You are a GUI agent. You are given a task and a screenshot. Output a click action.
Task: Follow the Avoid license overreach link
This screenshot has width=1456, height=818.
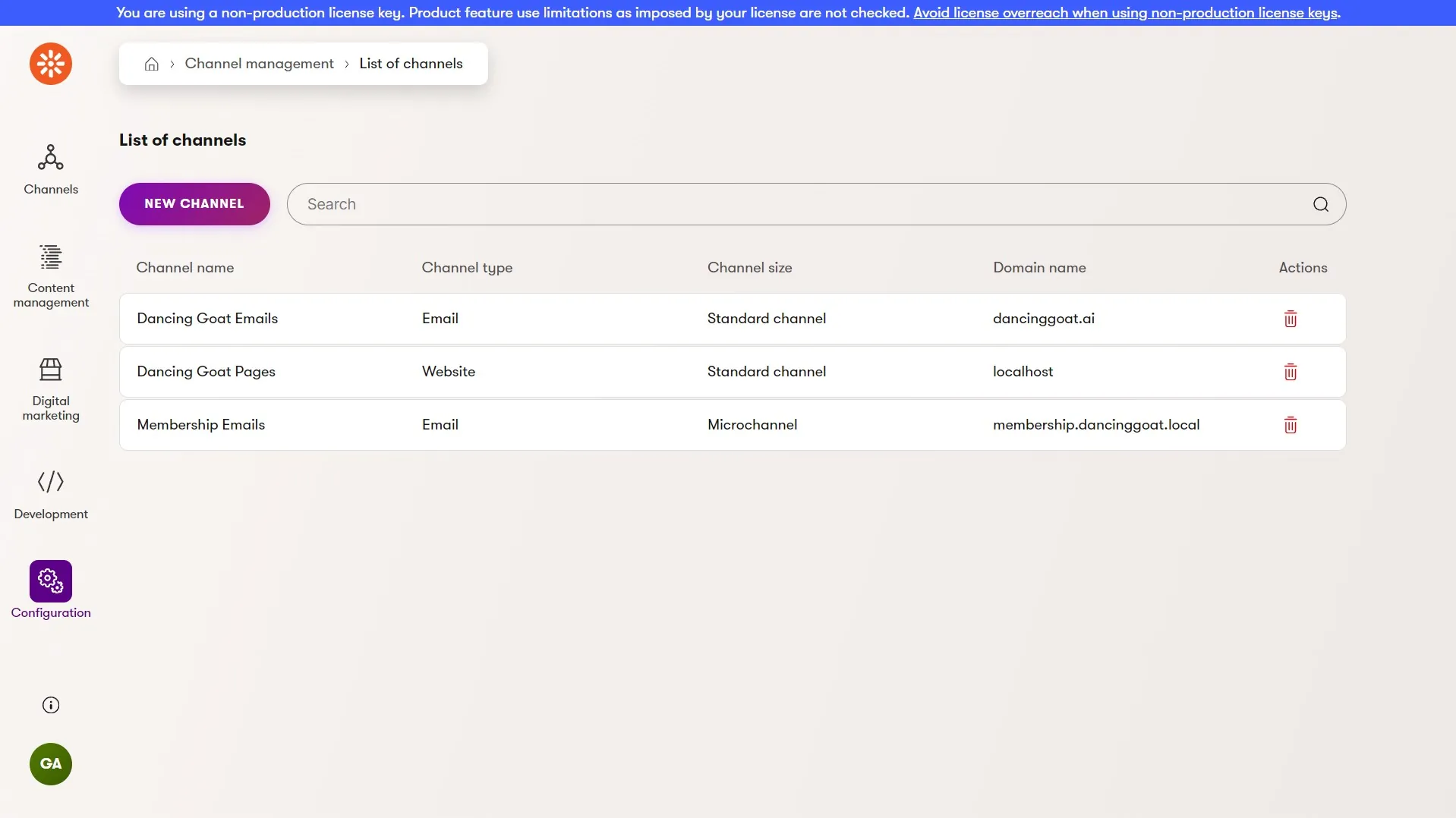tap(1127, 13)
